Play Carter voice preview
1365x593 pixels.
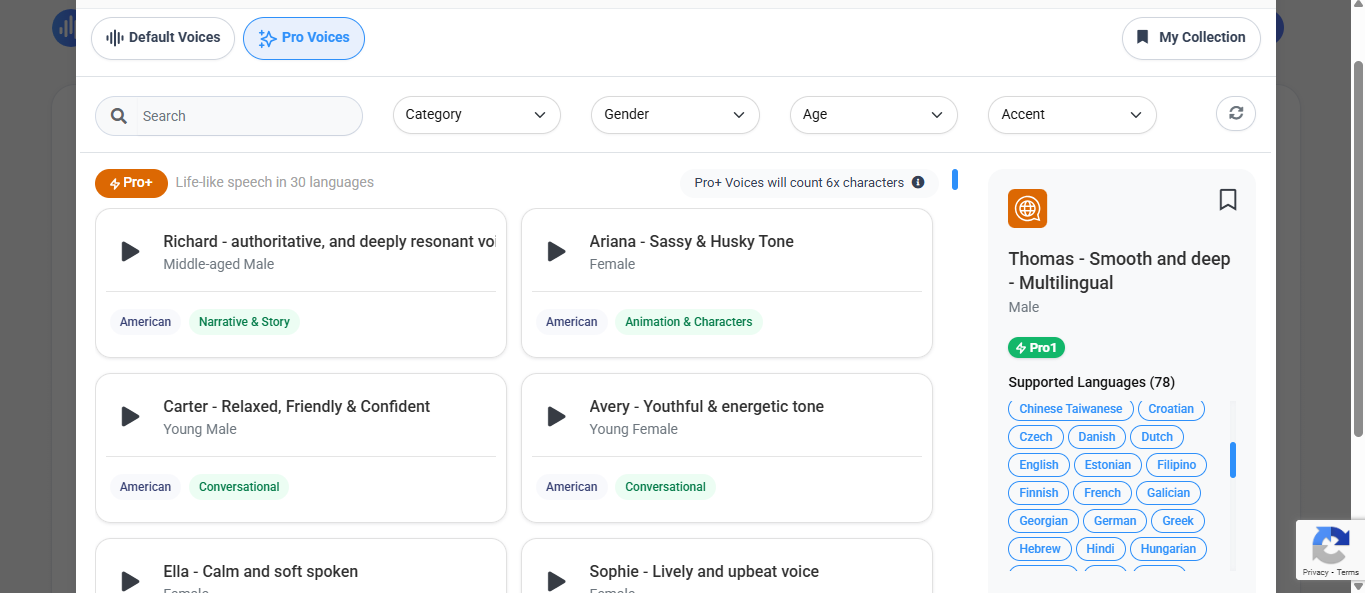tap(130, 417)
